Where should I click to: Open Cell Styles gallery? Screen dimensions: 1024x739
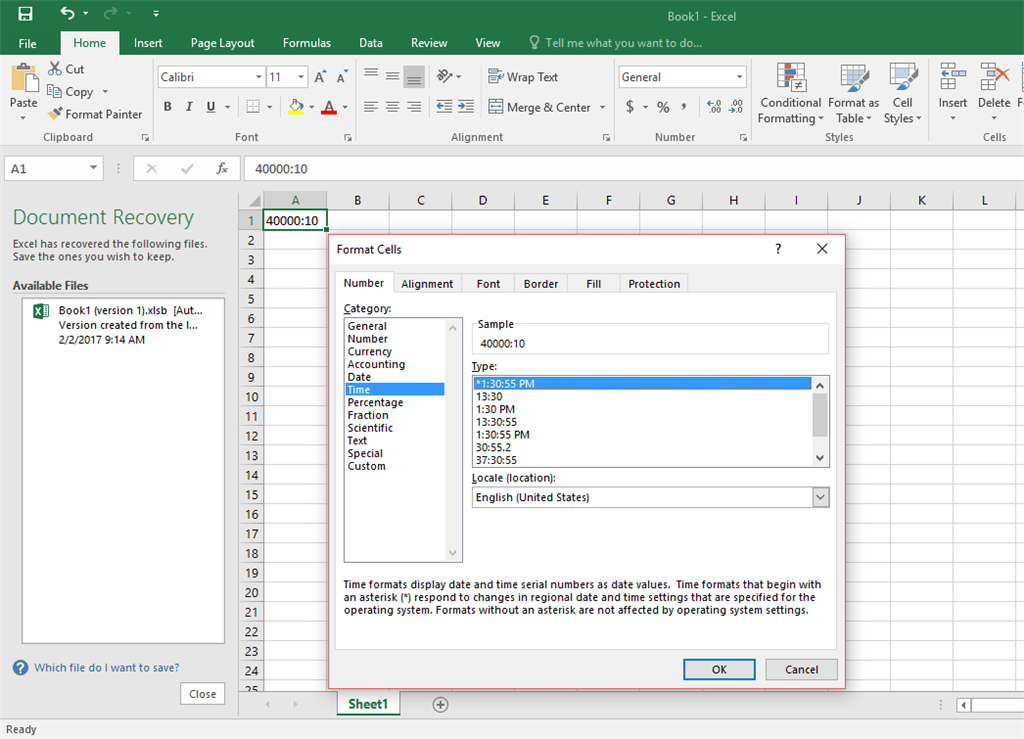pos(903,93)
